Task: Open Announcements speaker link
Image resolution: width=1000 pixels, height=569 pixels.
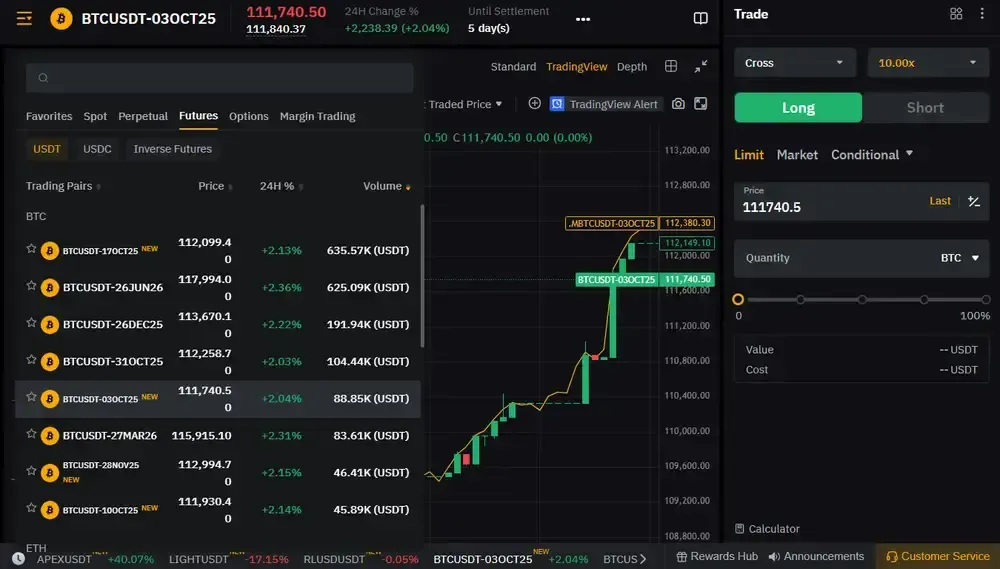Action: (816, 556)
